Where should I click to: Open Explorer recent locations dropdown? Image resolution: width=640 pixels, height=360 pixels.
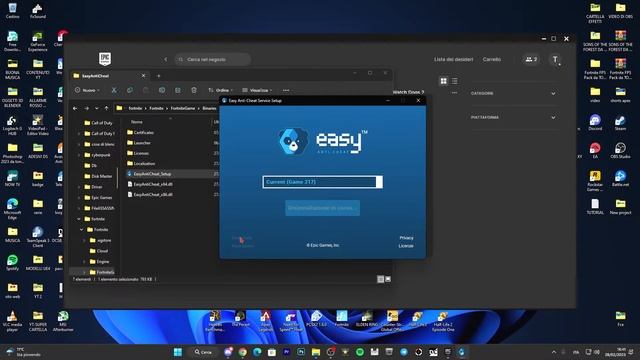point(97,108)
